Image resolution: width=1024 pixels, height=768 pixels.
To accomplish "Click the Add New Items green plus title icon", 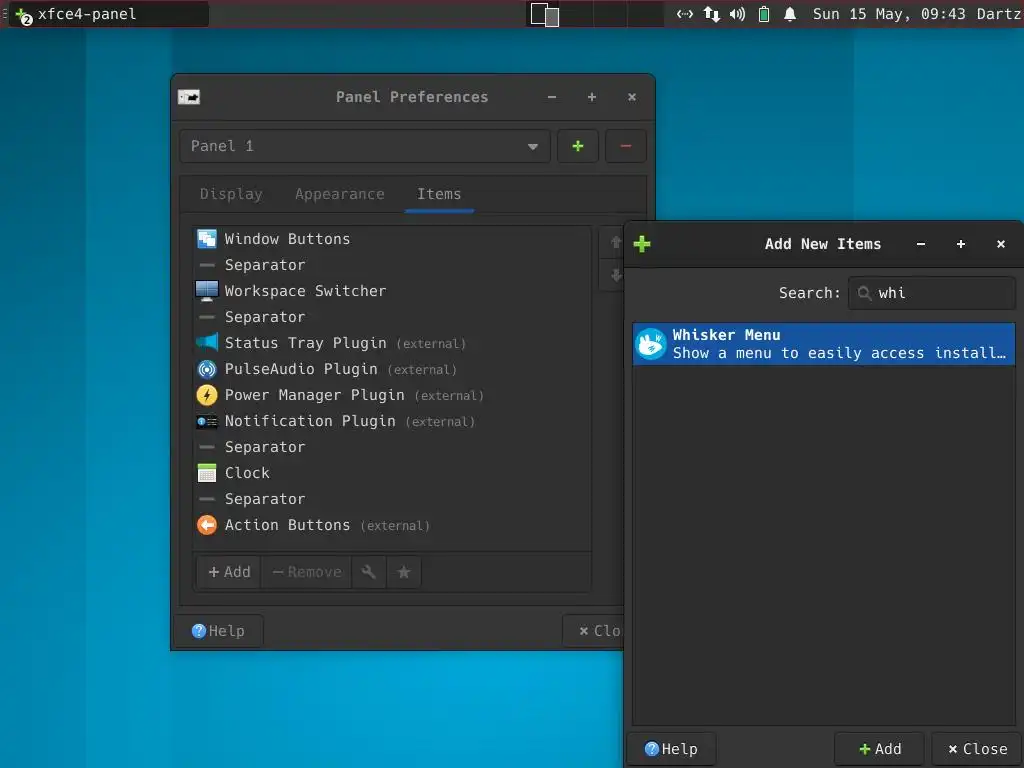I will coord(642,244).
